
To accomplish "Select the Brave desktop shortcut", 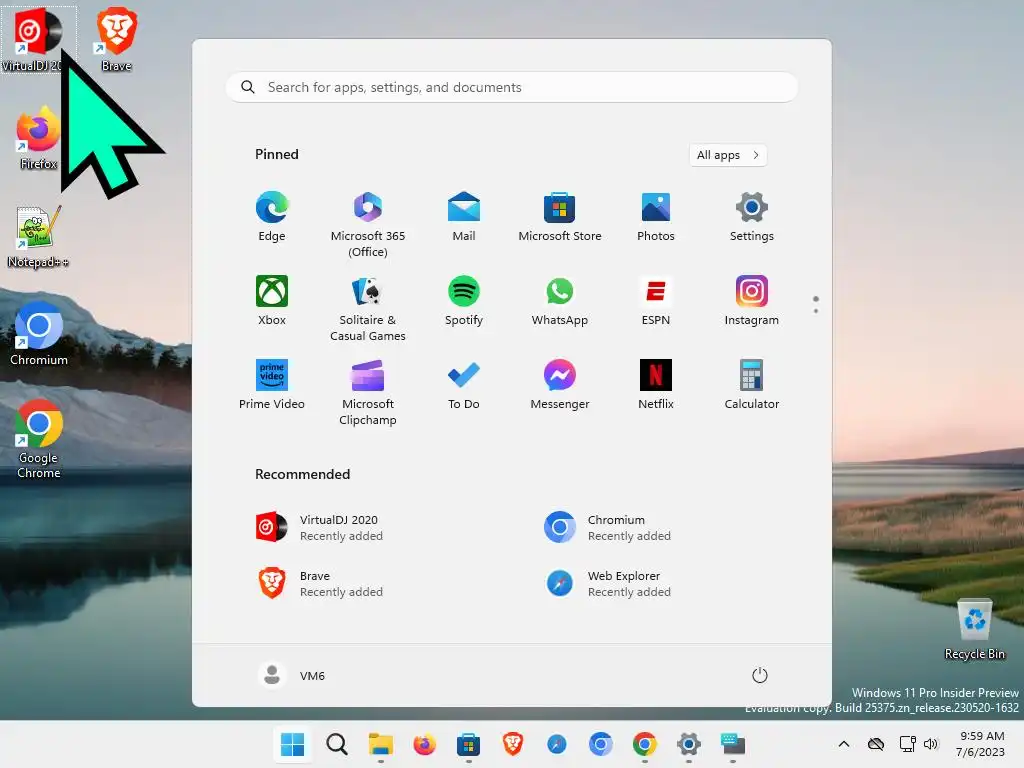I will tap(117, 39).
